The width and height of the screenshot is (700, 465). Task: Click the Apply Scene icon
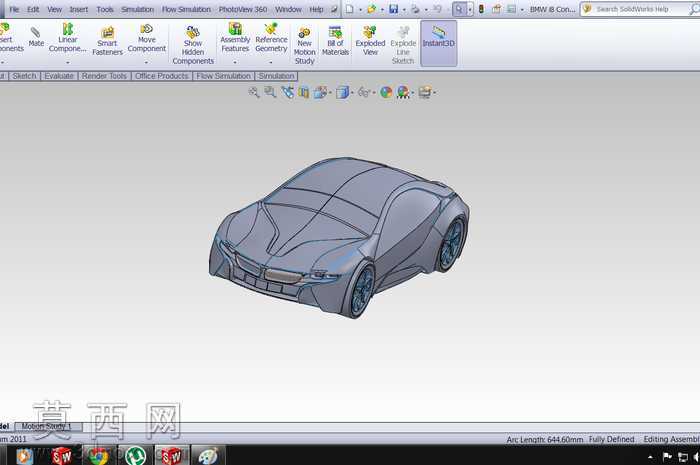(403, 92)
